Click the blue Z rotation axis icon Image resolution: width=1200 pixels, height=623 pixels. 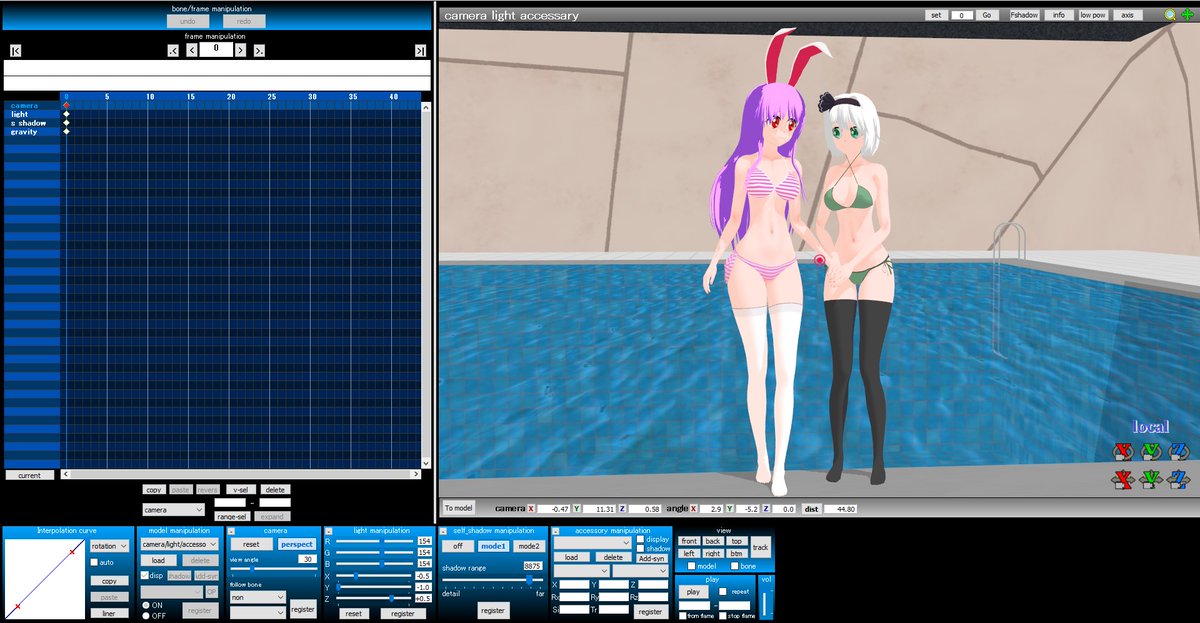(x=1180, y=451)
